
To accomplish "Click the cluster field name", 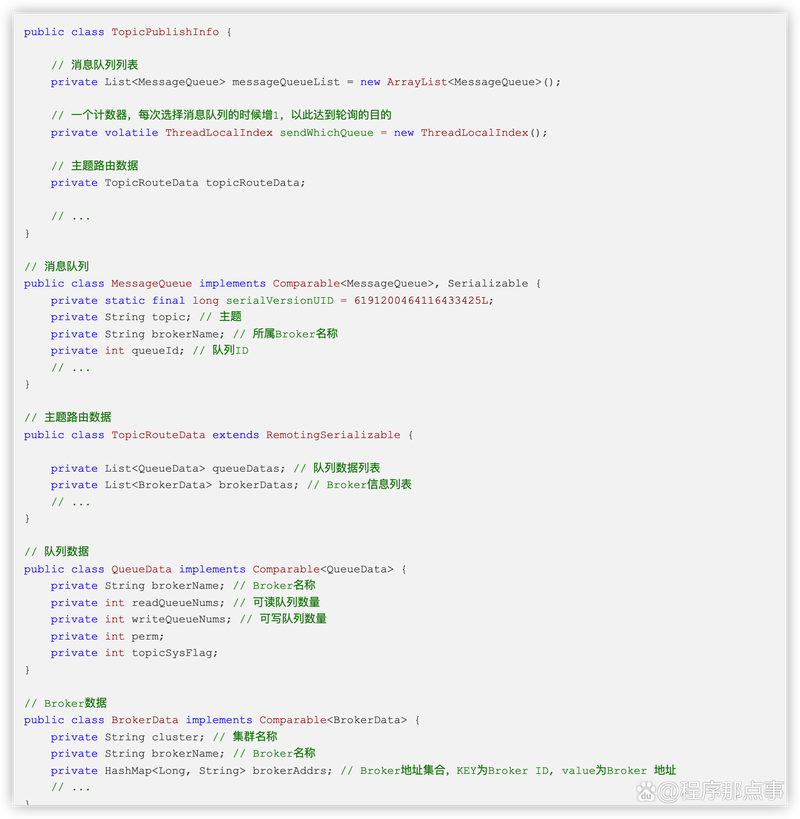I will point(175,737).
